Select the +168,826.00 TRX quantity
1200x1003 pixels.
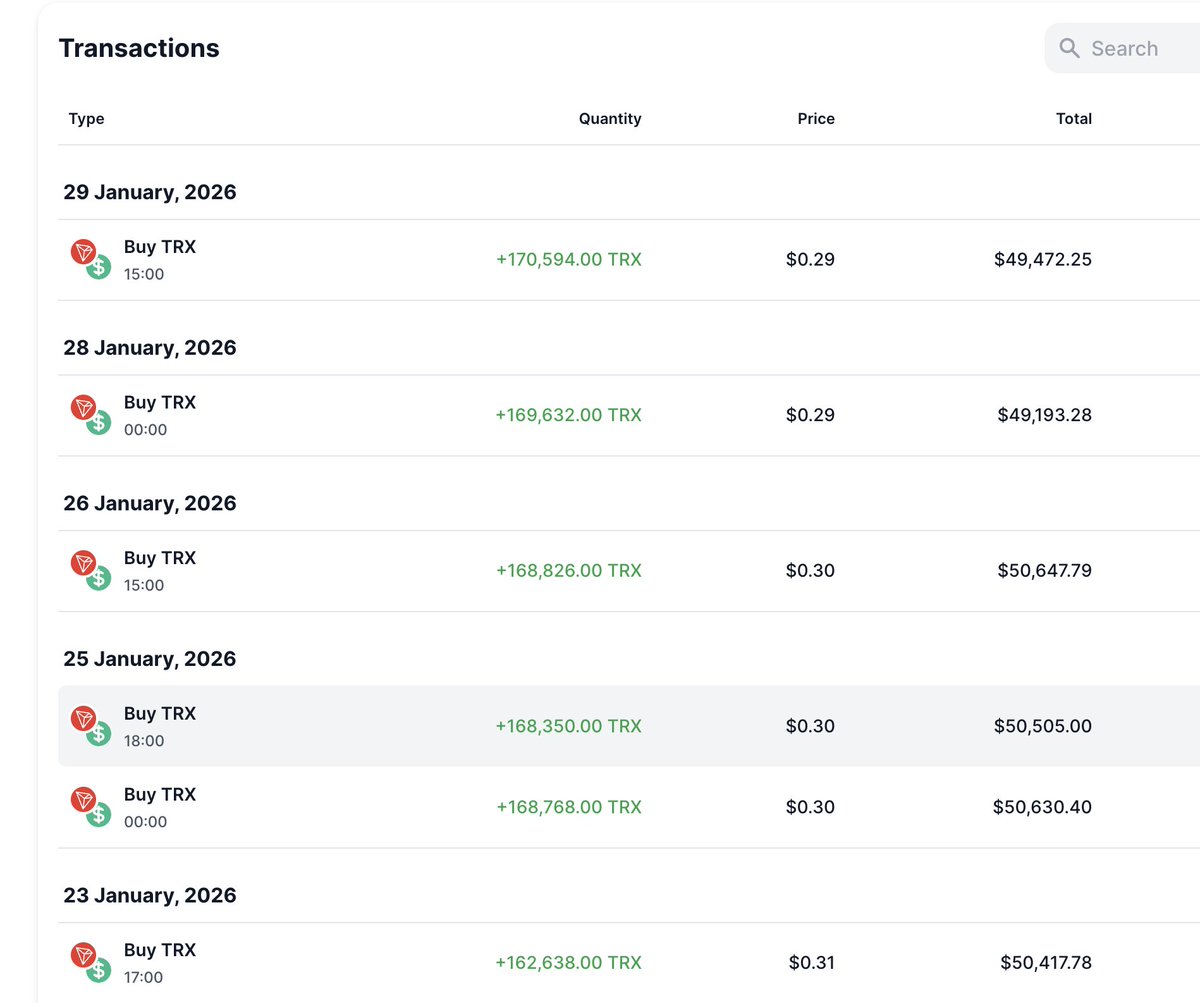point(569,571)
